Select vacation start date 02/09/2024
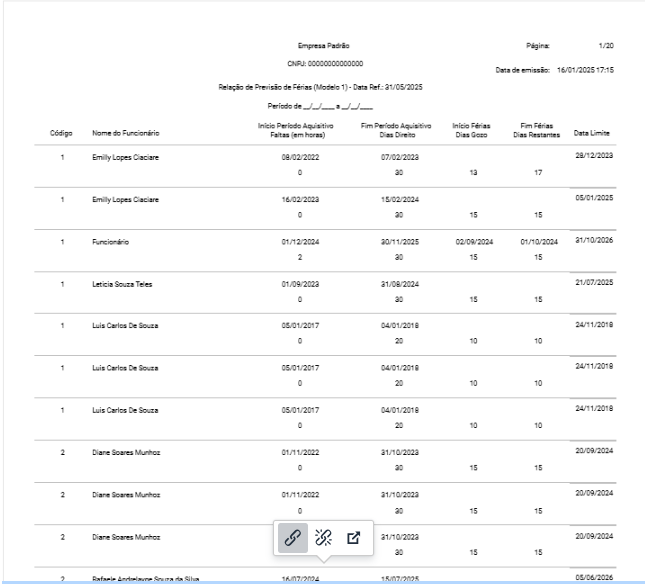 [472, 242]
